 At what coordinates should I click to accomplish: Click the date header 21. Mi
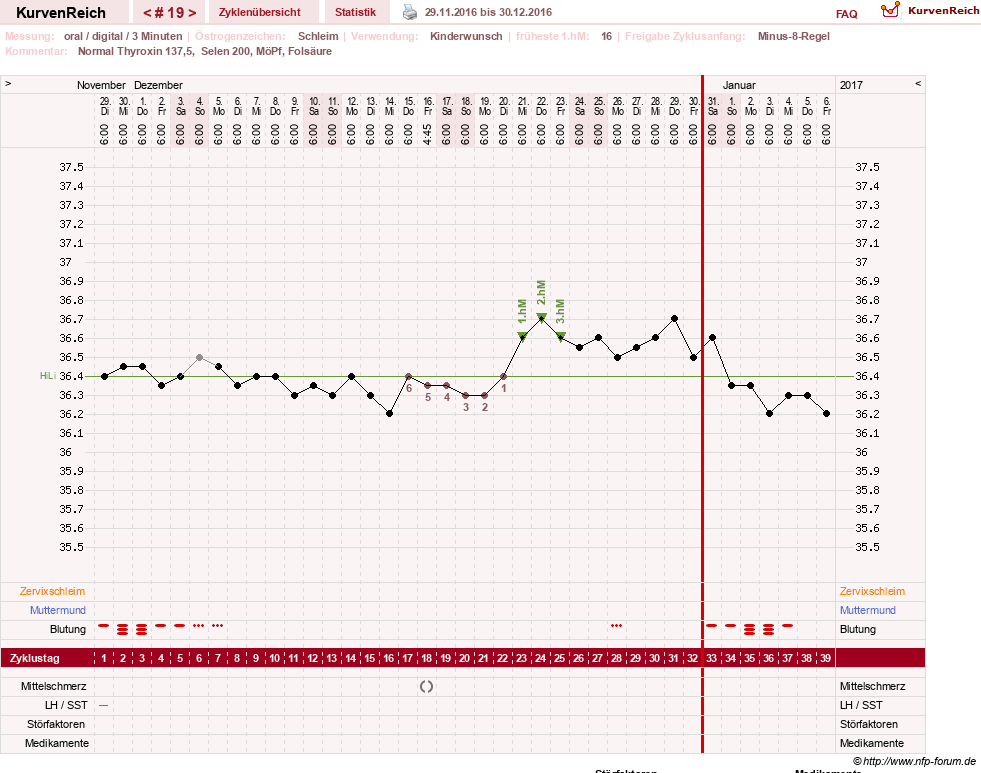click(x=523, y=106)
